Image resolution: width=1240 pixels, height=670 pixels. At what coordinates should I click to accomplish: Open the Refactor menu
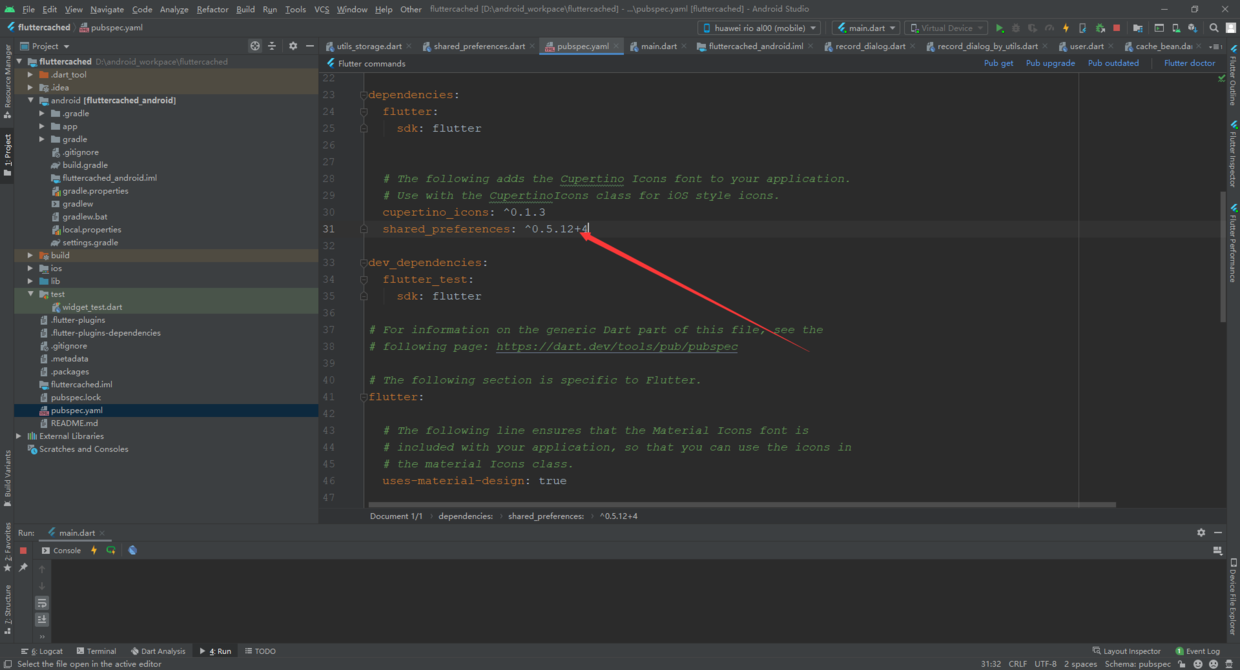coord(212,9)
